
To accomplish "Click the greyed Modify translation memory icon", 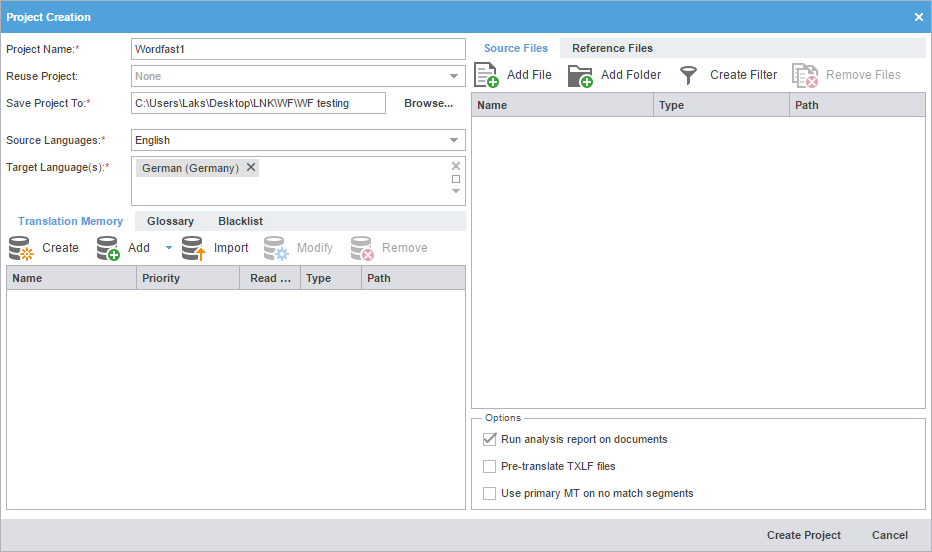I will click(276, 248).
